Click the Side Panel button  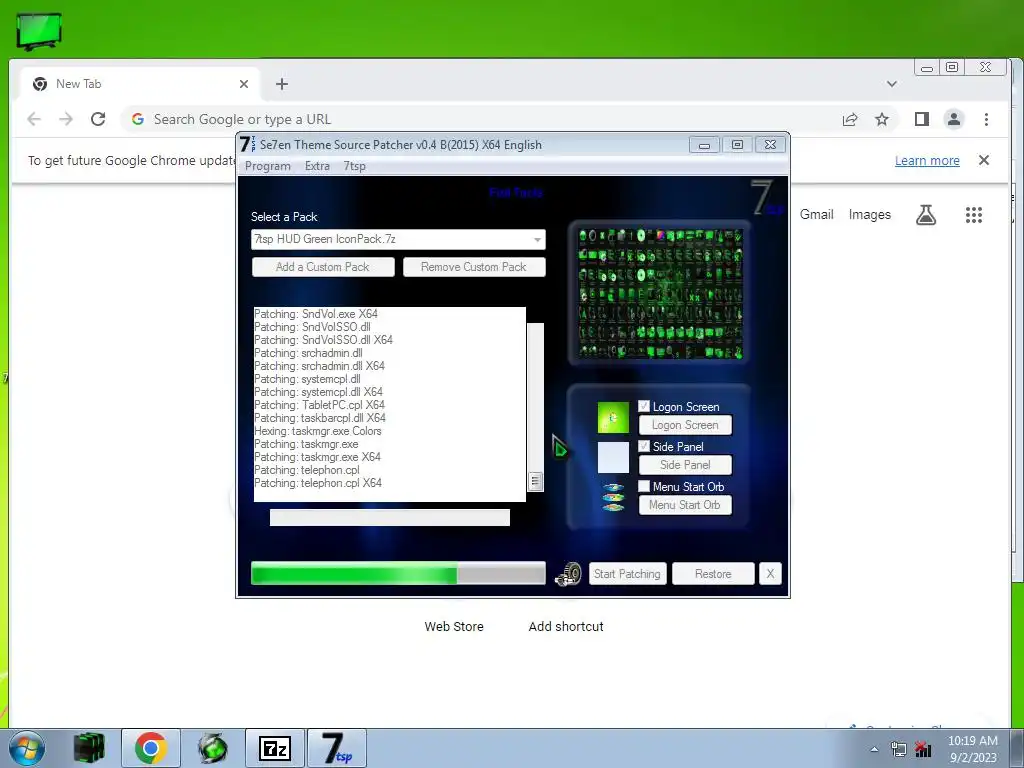click(x=685, y=465)
